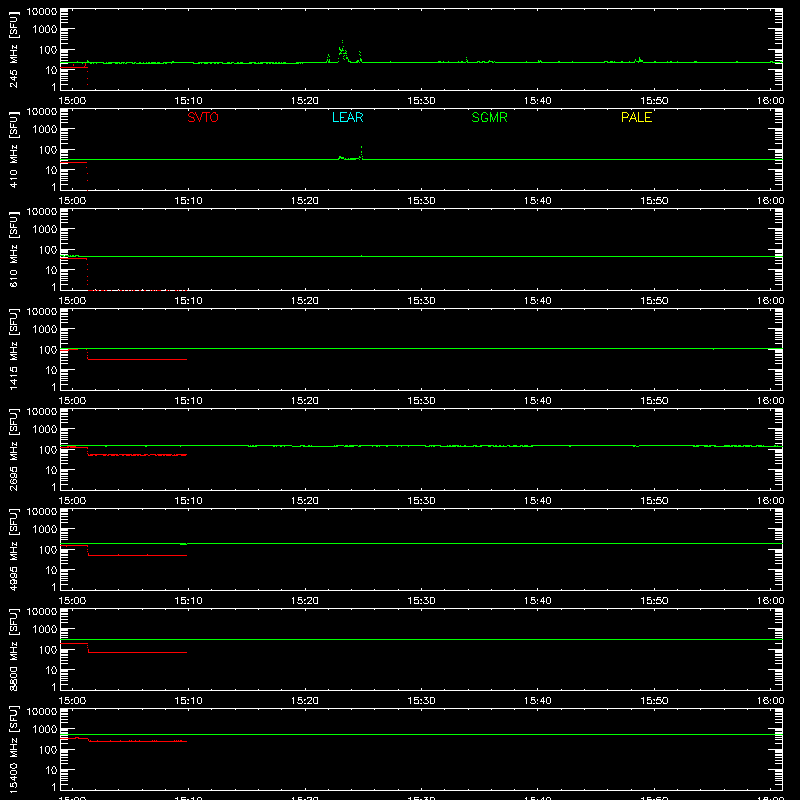Click the tallest burst peak in 245 MHz panel
Viewport: 800px width, 800px height.
[x=342, y=41]
